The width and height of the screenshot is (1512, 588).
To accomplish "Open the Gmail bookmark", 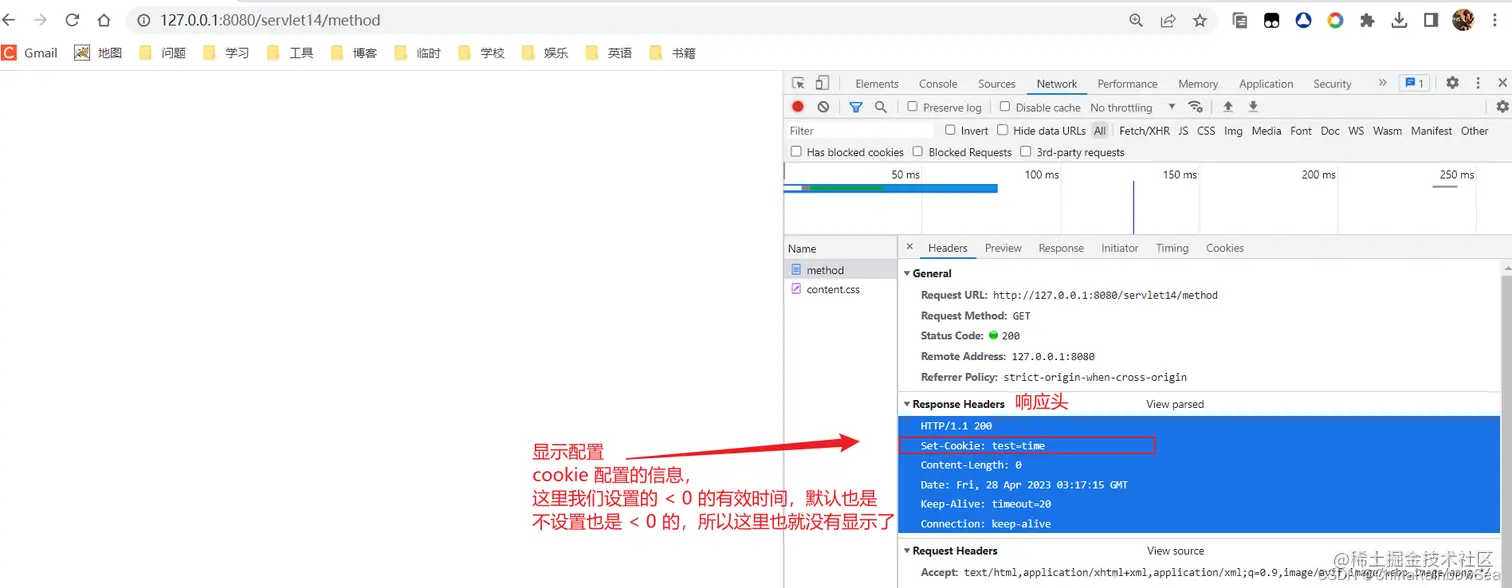I will (x=30, y=53).
